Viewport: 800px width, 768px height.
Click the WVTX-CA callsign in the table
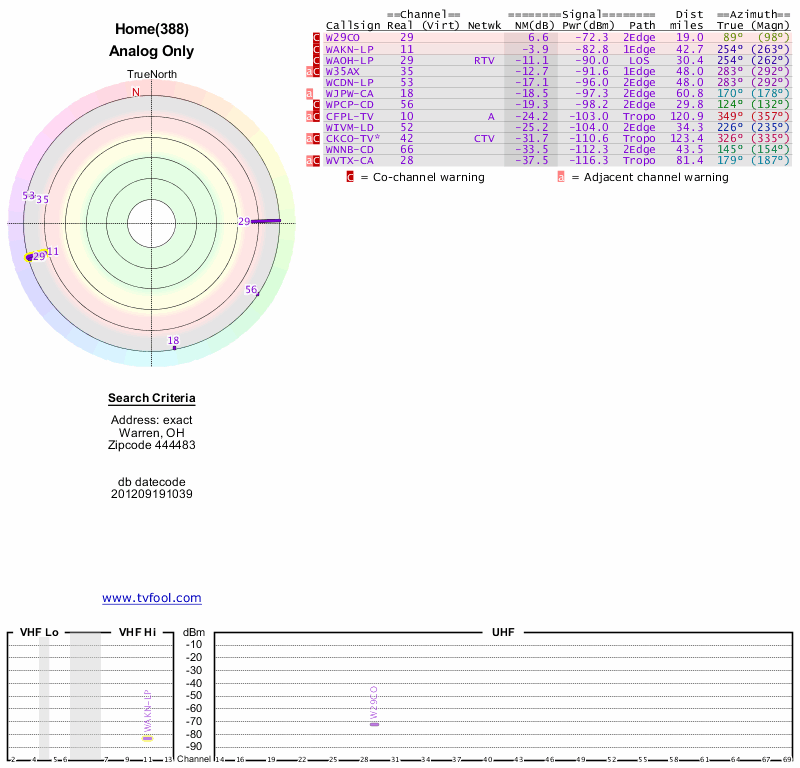click(350, 160)
